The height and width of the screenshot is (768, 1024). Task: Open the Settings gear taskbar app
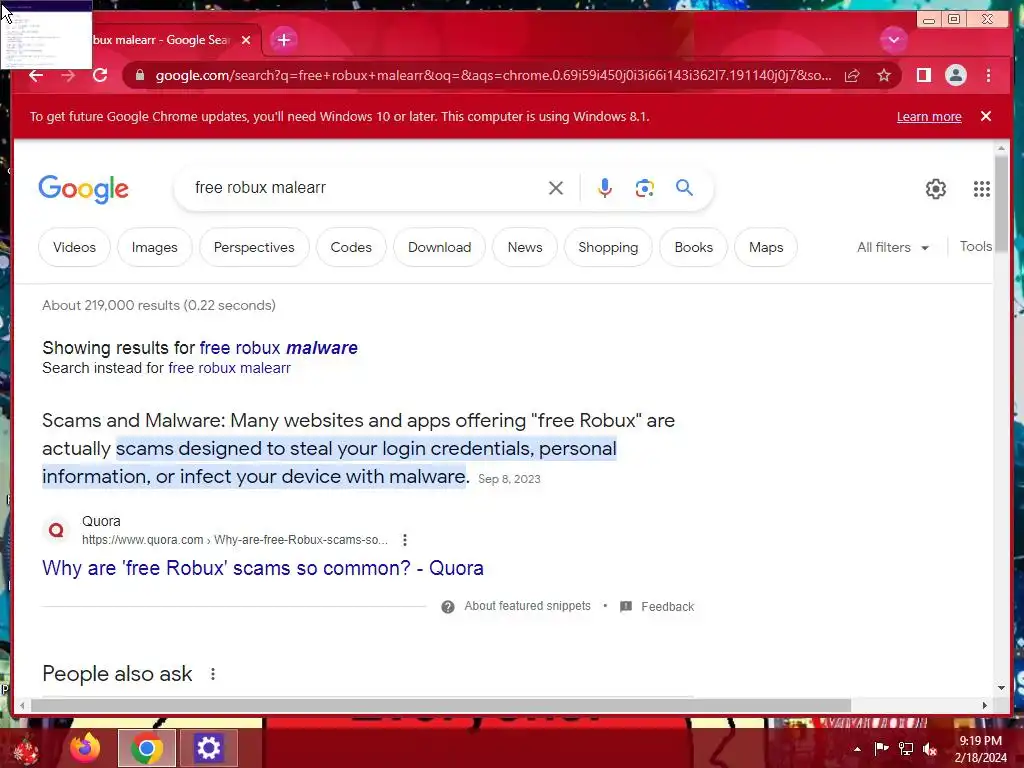coord(208,748)
